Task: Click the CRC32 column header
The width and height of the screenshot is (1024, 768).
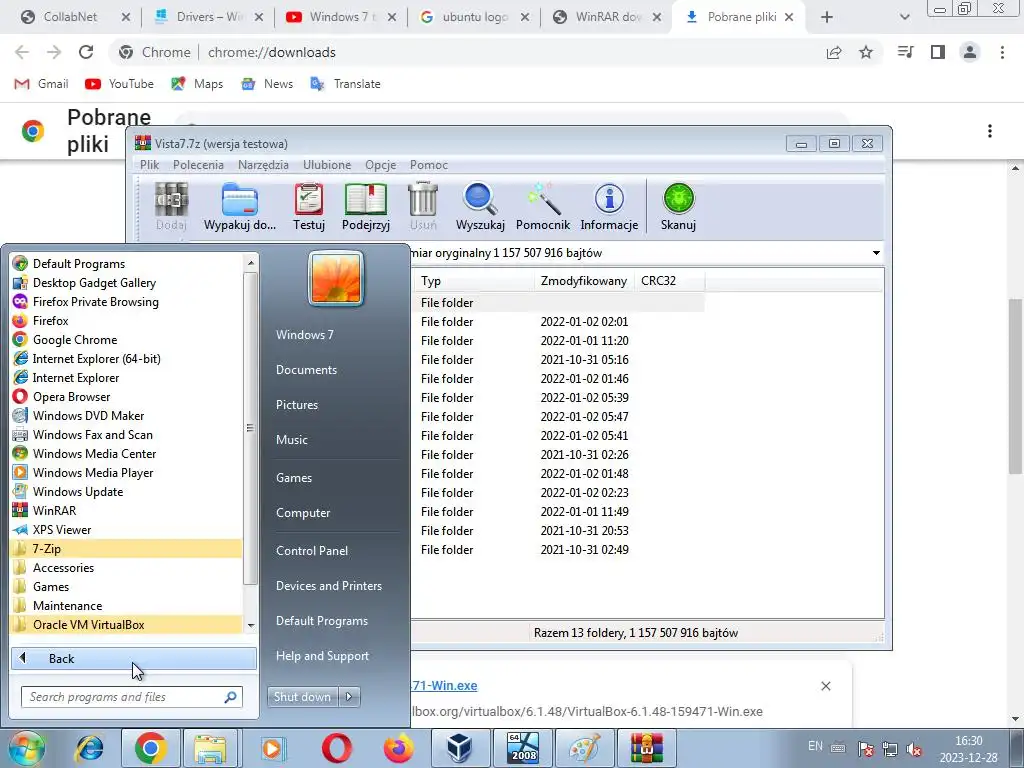Action: [x=669, y=281]
